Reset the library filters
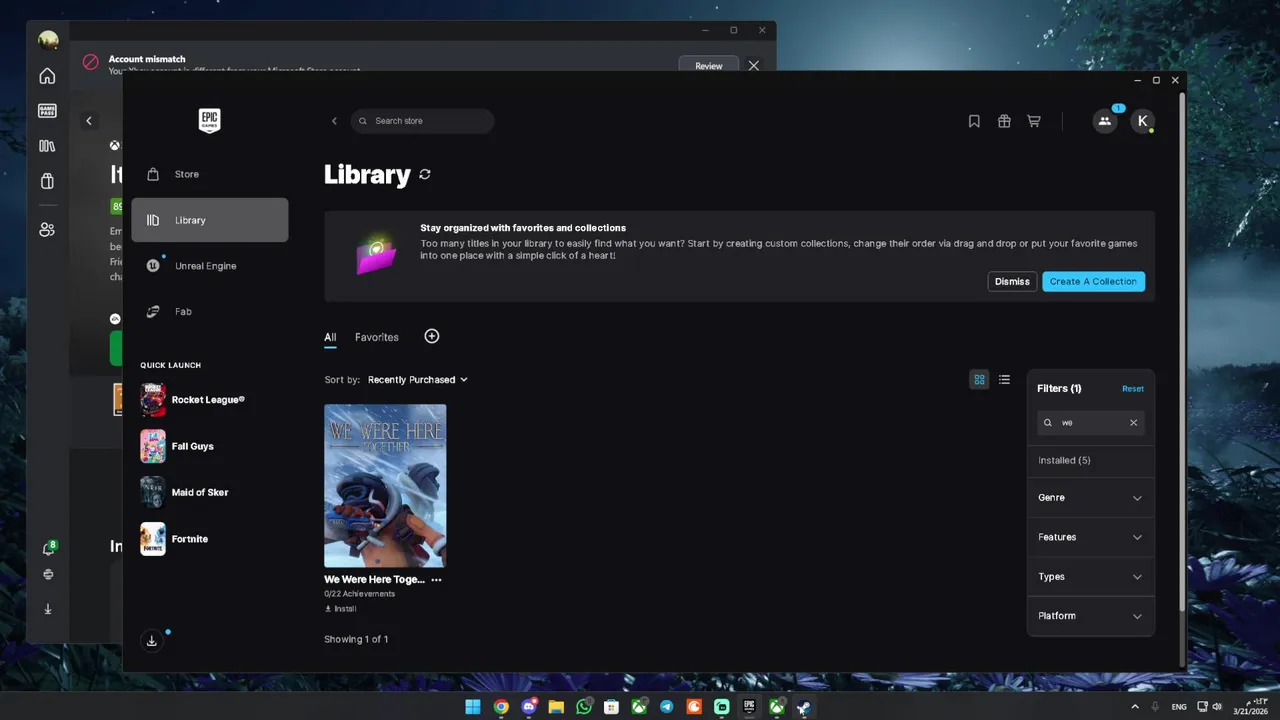The image size is (1280, 720). click(1133, 389)
